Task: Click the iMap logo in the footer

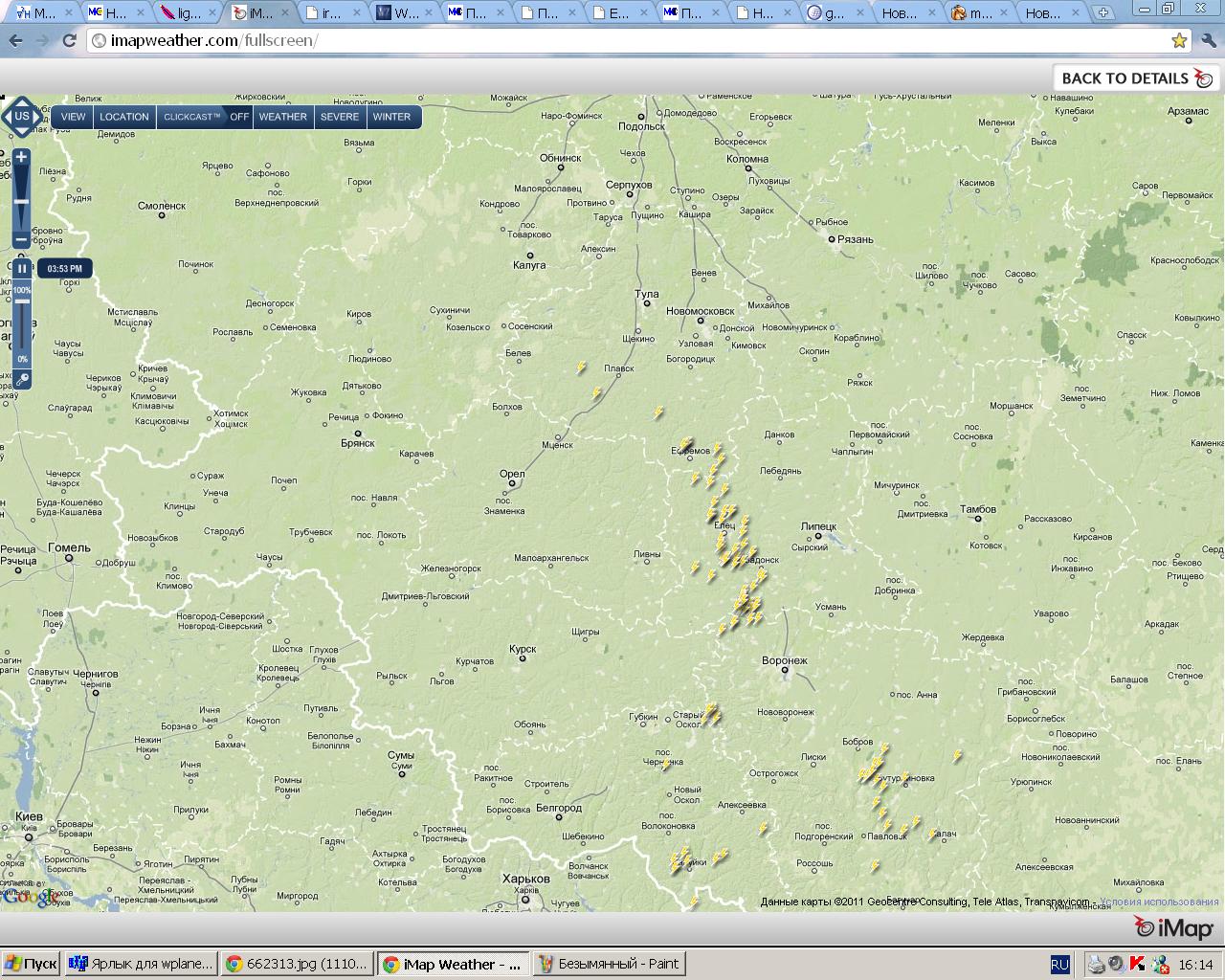Action: pyautogui.click(x=1174, y=927)
